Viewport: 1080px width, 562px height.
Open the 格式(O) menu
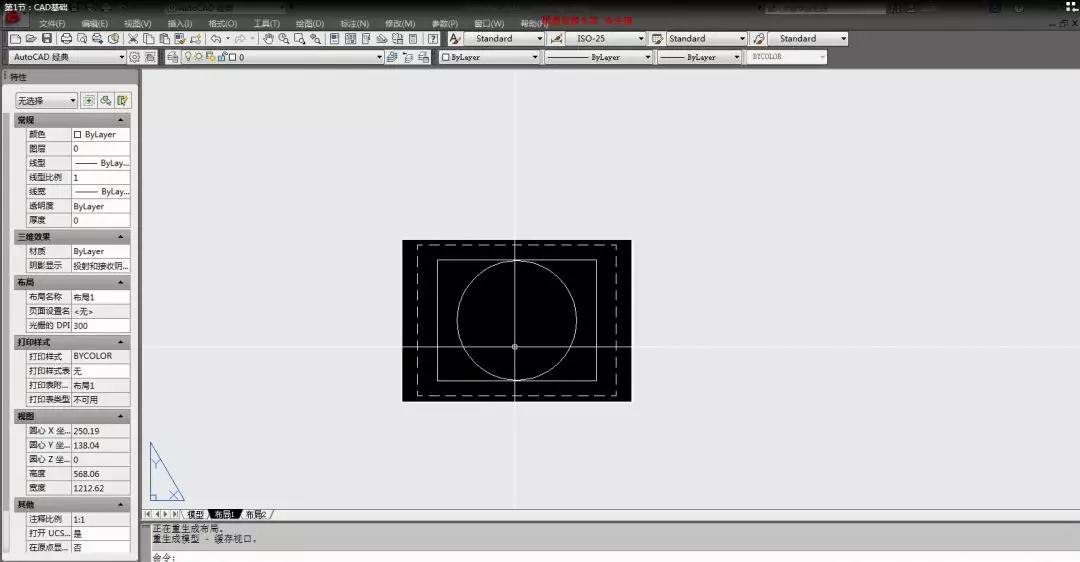[222, 23]
